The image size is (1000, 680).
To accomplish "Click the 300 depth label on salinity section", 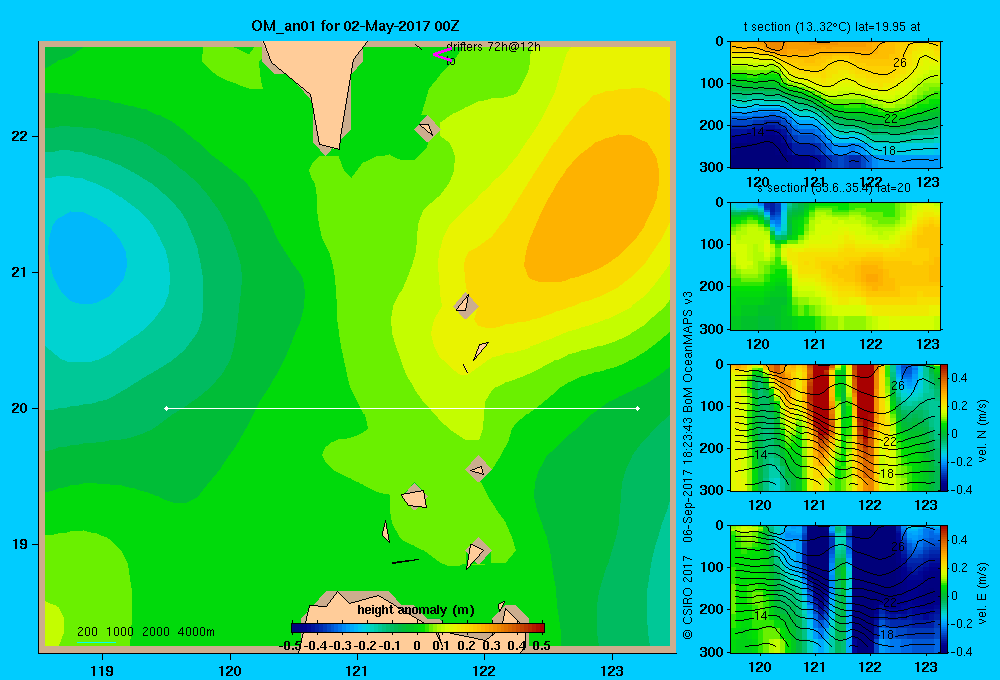I will click(712, 329).
